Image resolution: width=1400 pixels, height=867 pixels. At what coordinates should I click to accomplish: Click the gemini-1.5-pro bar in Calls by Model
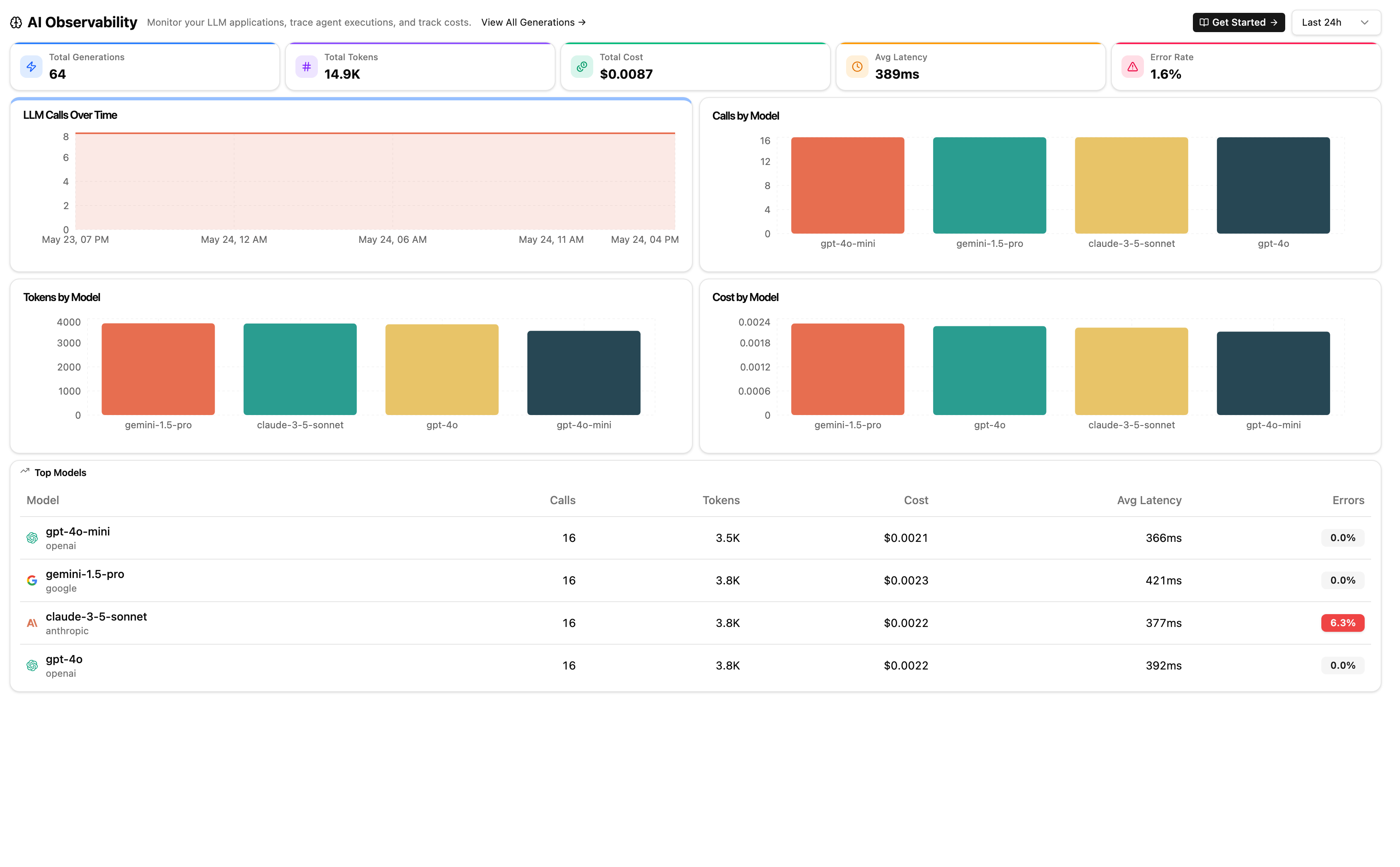click(x=989, y=185)
